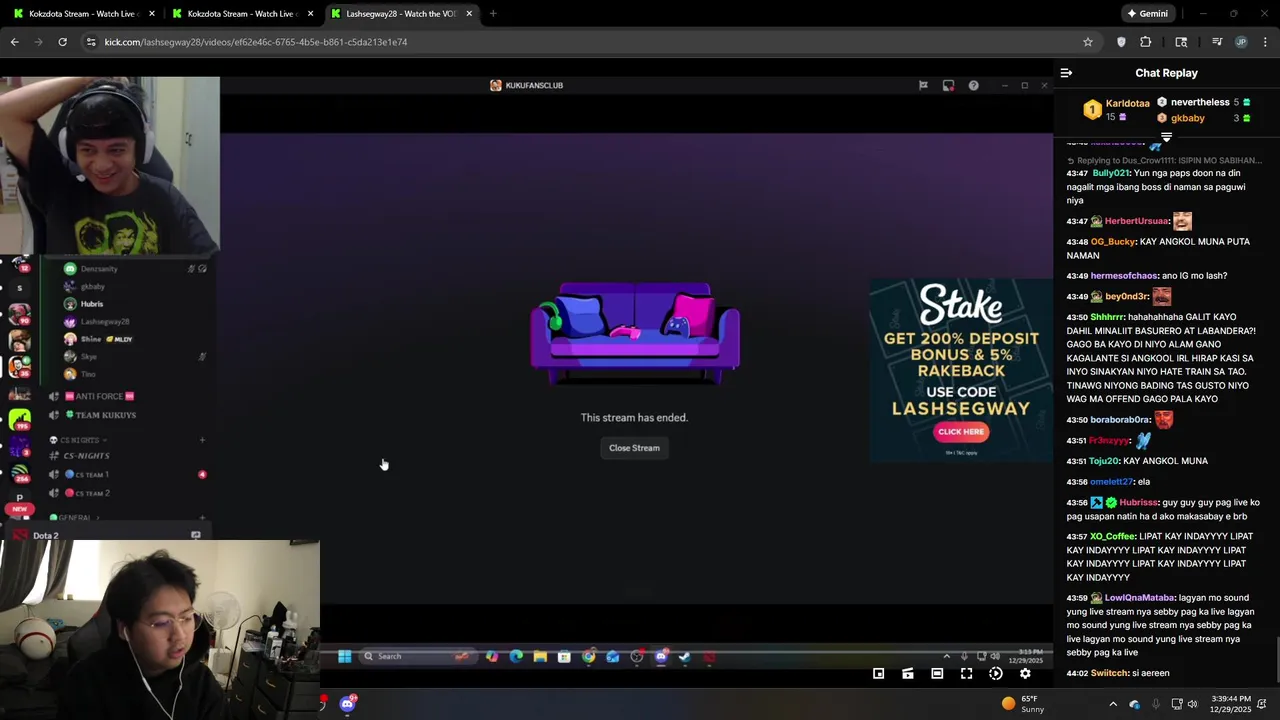The image size is (1280, 720).
Task: Click the Karldotaa top gifter name
Action: tap(1127, 103)
